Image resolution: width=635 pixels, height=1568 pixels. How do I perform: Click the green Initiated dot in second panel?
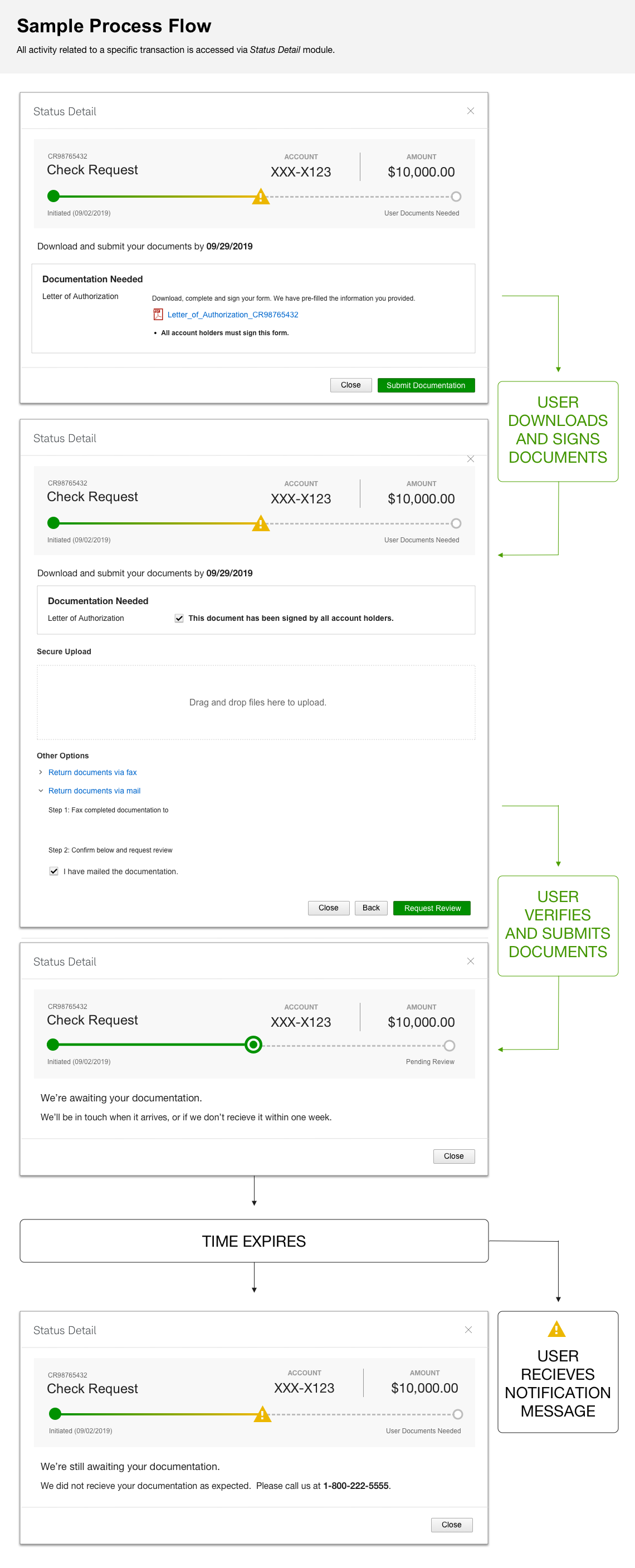[x=53, y=523]
